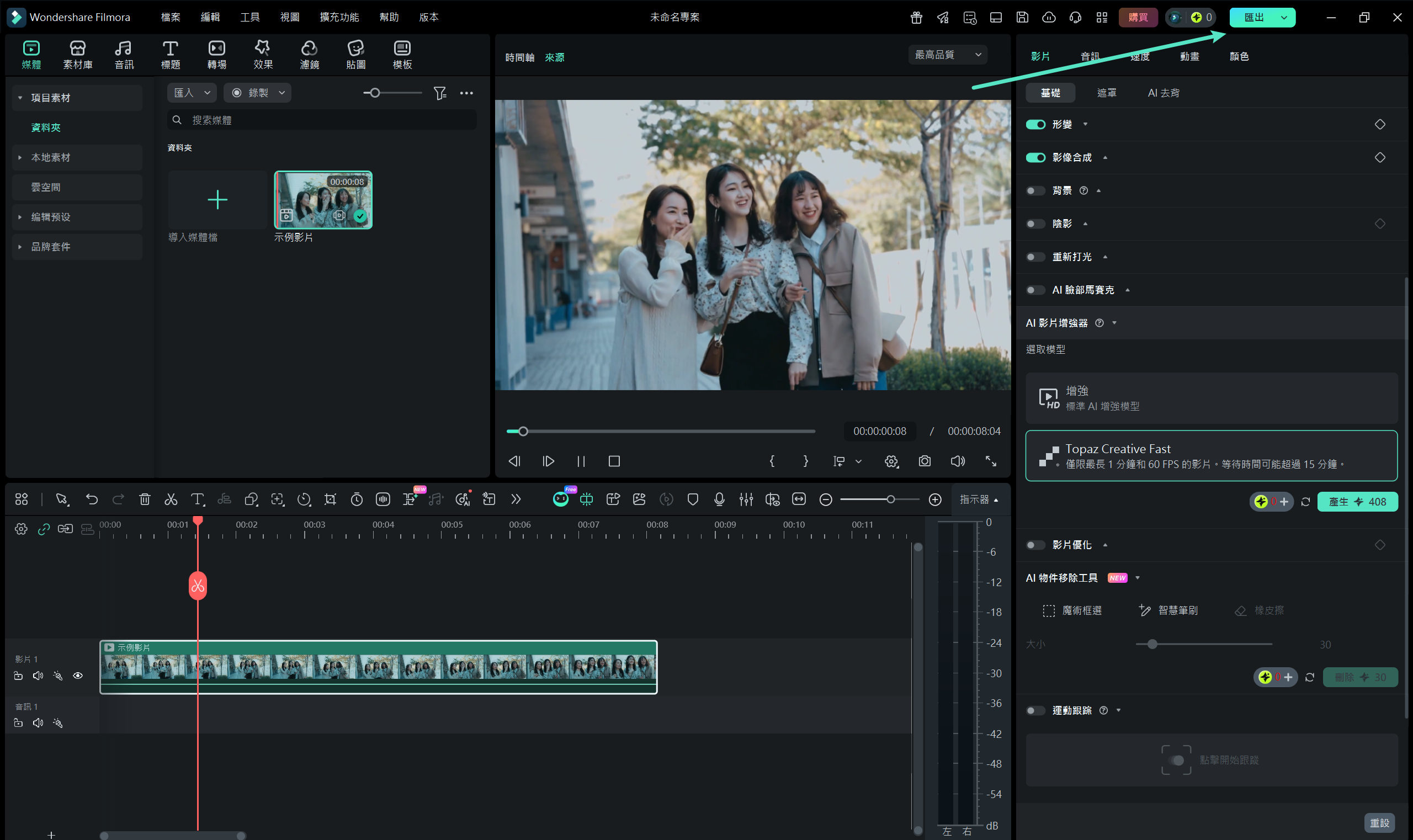This screenshot has width=1413, height=840.
Task: Click the undo arrow in timeline toolbar
Action: [92, 499]
